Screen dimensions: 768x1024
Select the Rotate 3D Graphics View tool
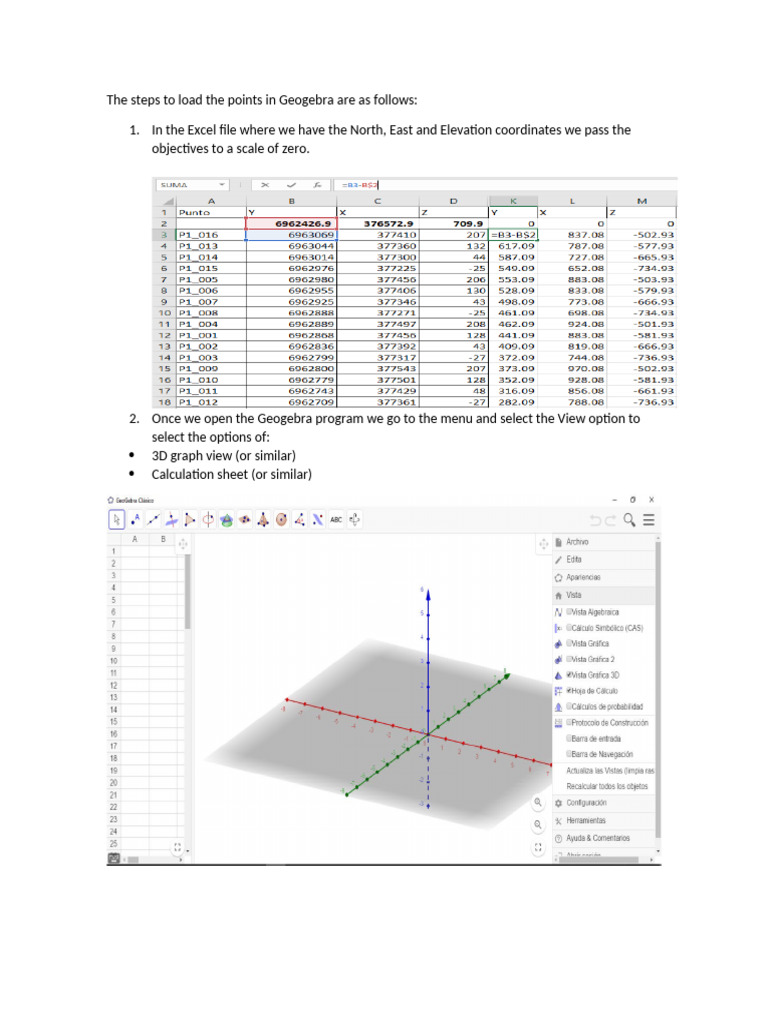(354, 519)
